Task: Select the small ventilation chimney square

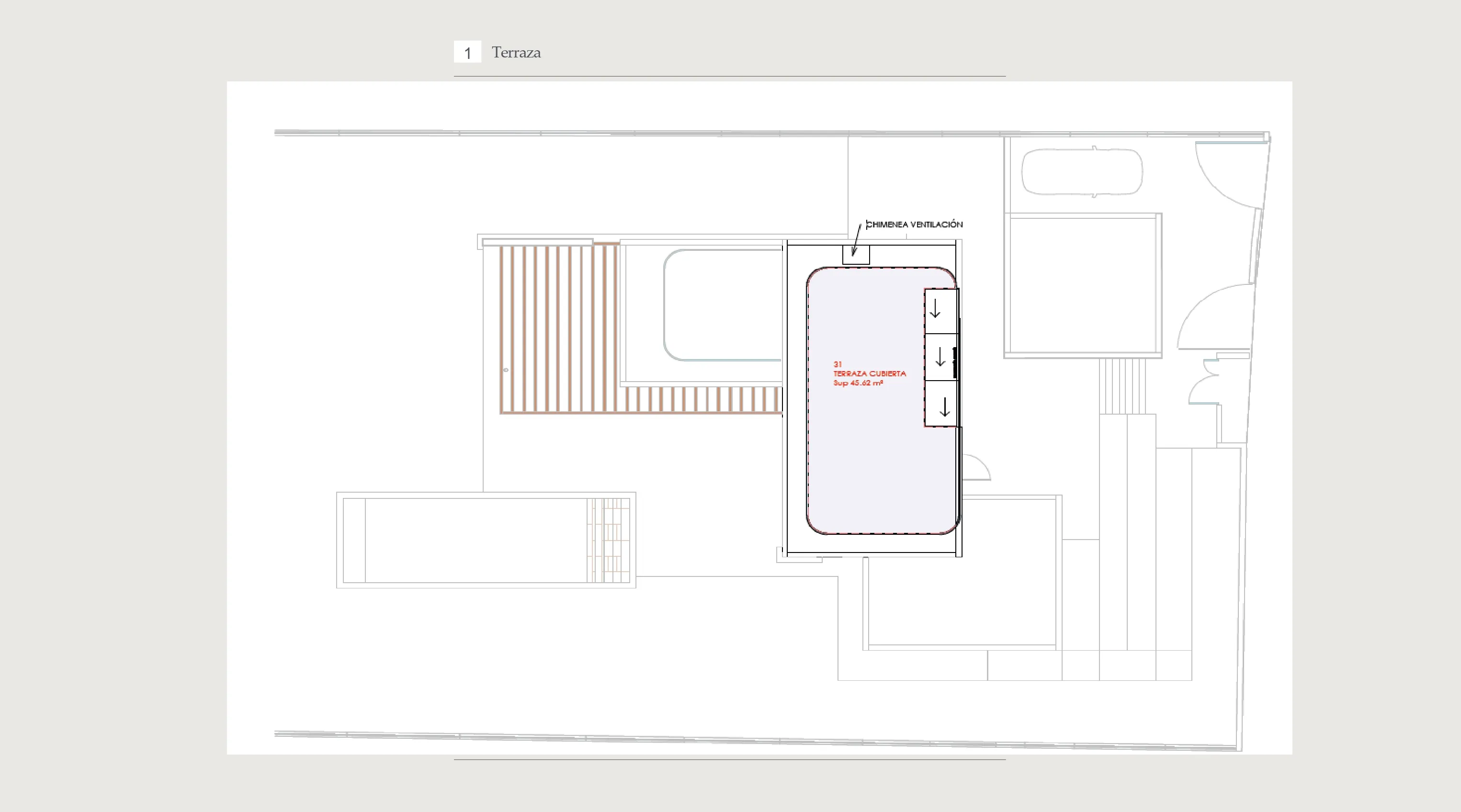Action: tap(856, 255)
